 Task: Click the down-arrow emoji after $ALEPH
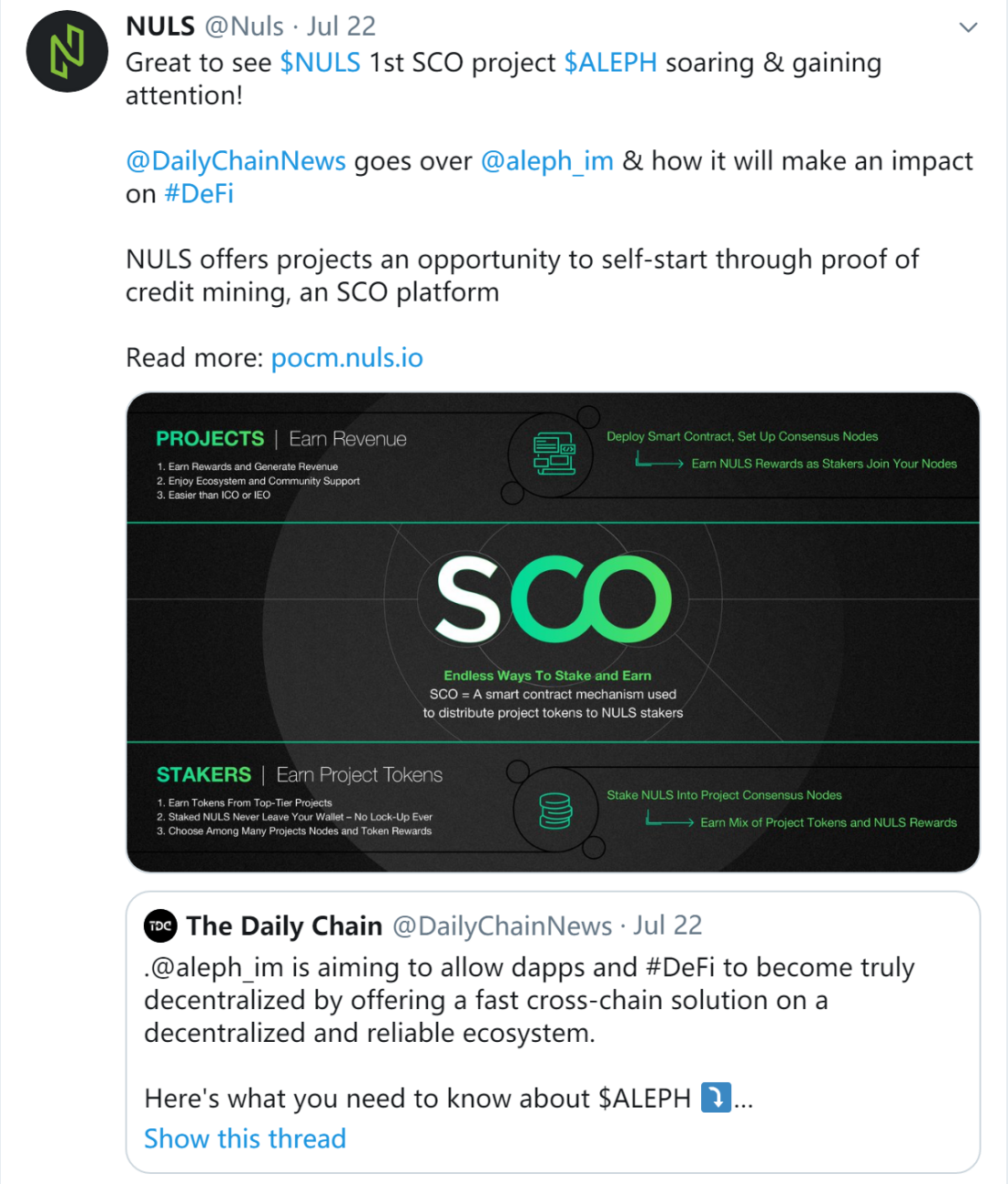tap(716, 1097)
